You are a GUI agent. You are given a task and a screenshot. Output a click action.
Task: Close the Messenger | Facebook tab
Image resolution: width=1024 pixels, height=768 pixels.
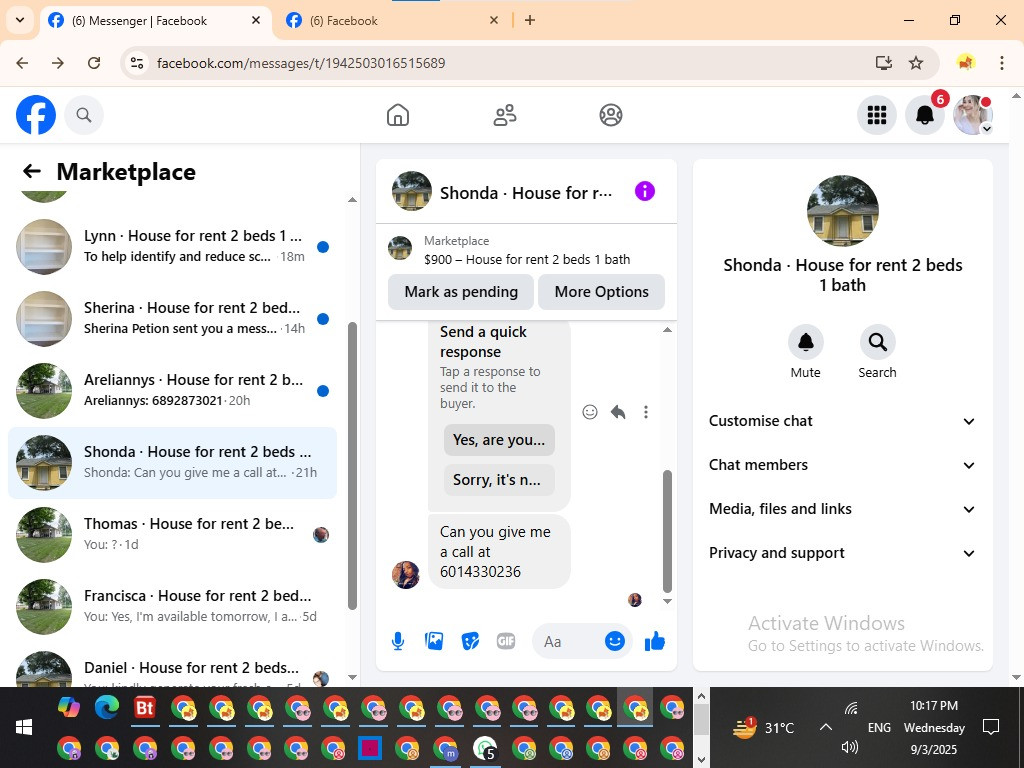point(256,20)
